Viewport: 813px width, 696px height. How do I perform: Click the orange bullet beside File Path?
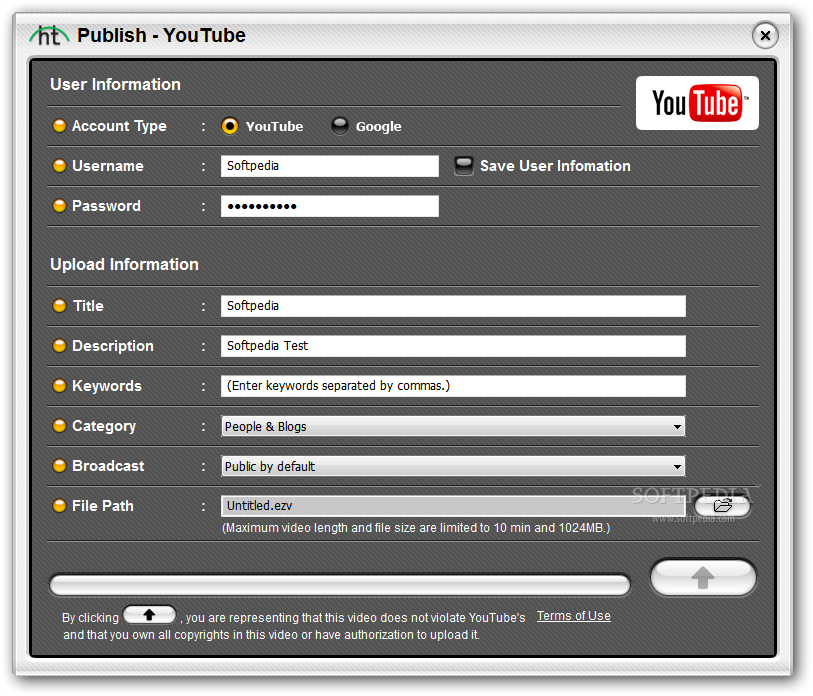point(60,505)
